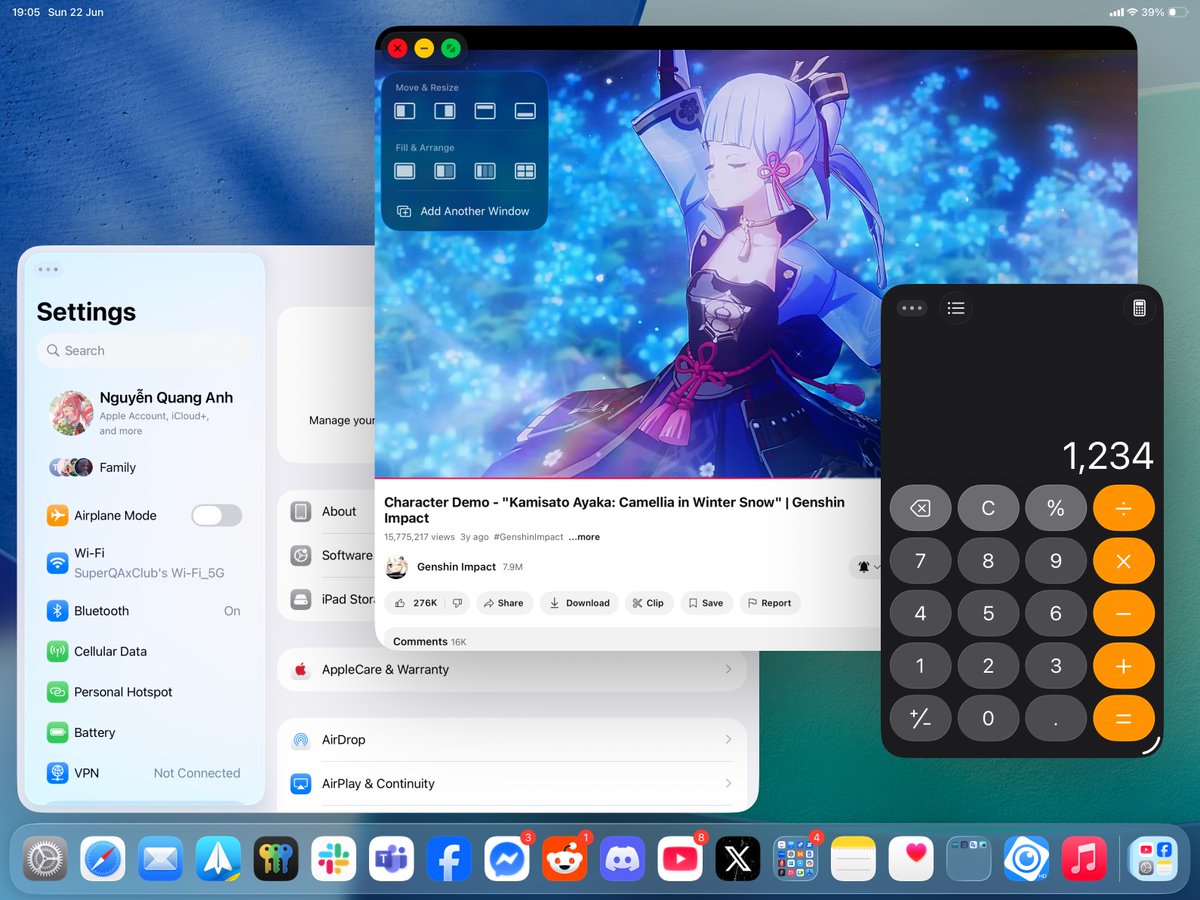Tap the 7 key in Calculator
The width and height of the screenshot is (1200, 900).
(x=920, y=561)
